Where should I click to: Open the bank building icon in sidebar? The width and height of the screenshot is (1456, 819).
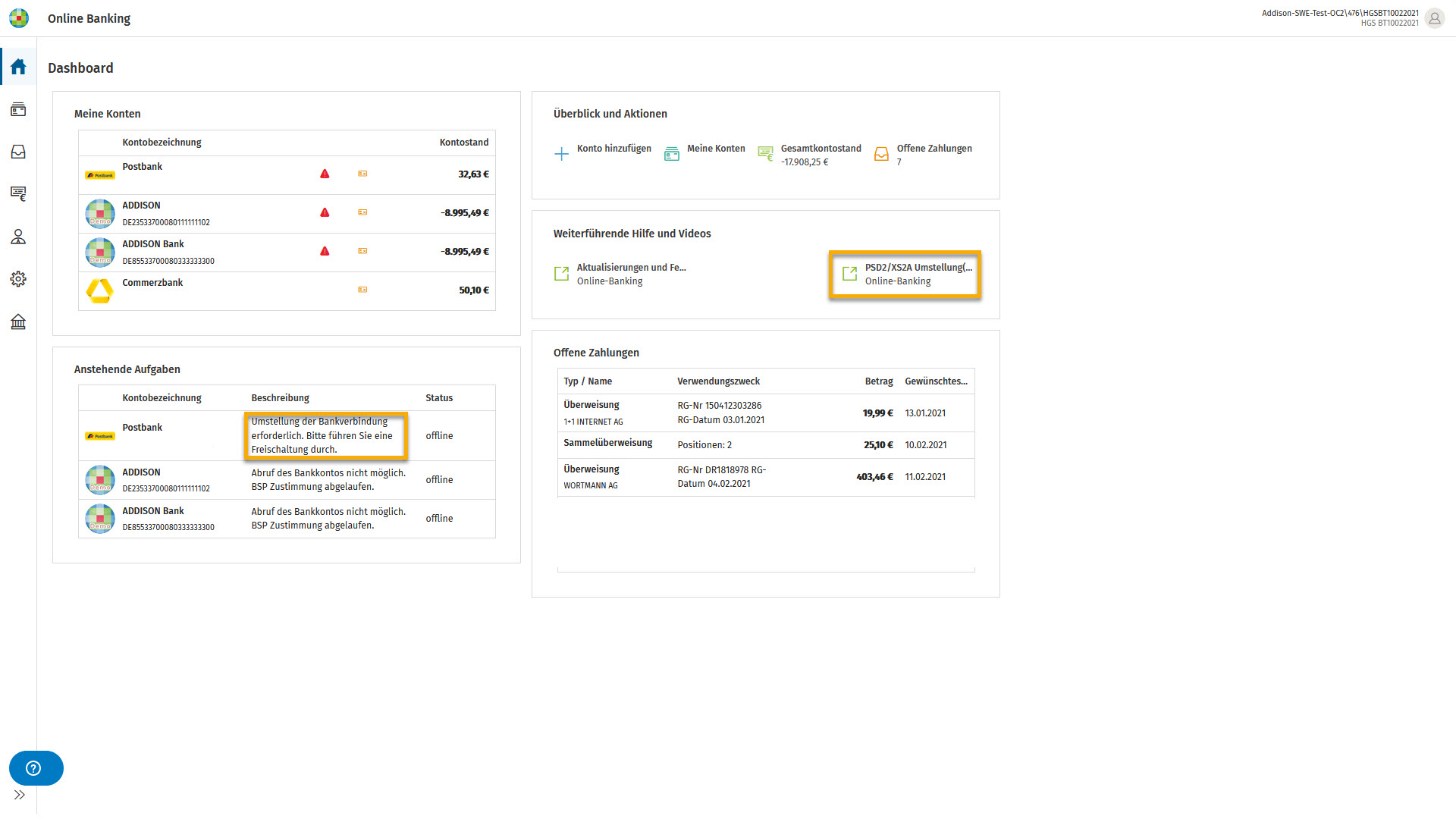pyautogui.click(x=18, y=322)
